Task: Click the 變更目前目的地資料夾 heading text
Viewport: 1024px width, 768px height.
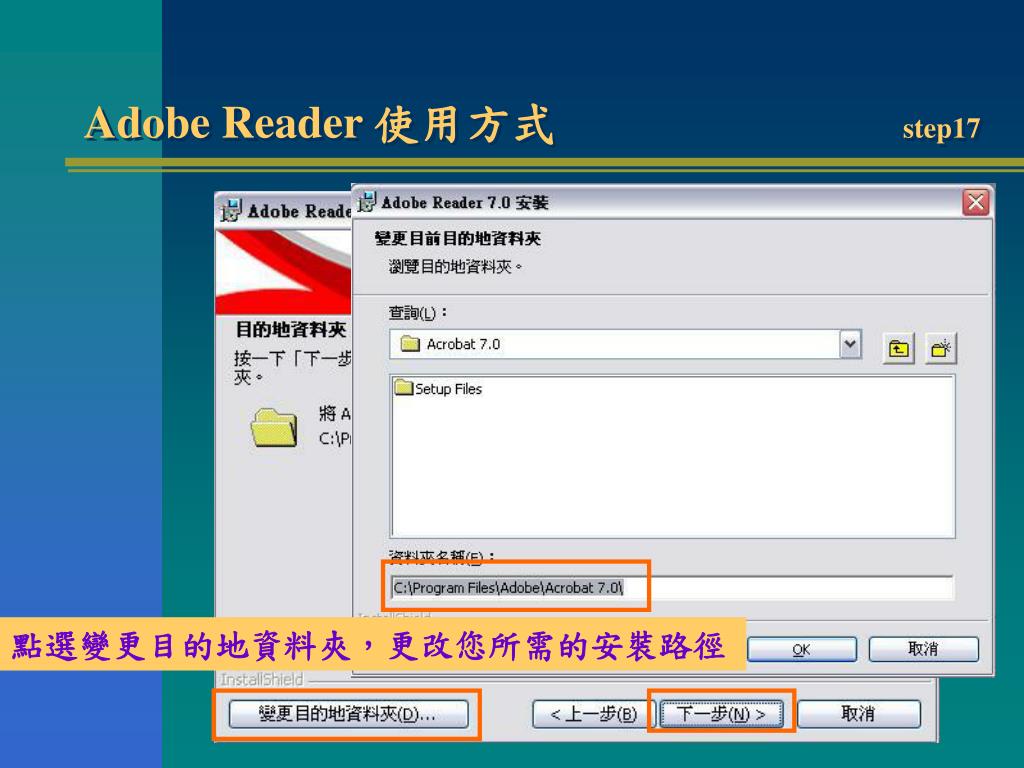Action: point(457,239)
